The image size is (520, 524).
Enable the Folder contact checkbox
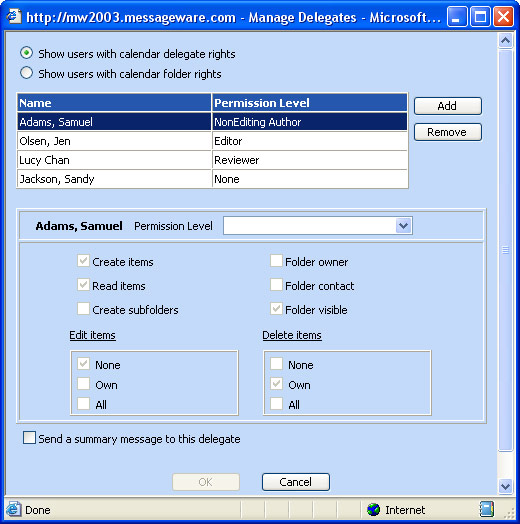(x=276, y=285)
